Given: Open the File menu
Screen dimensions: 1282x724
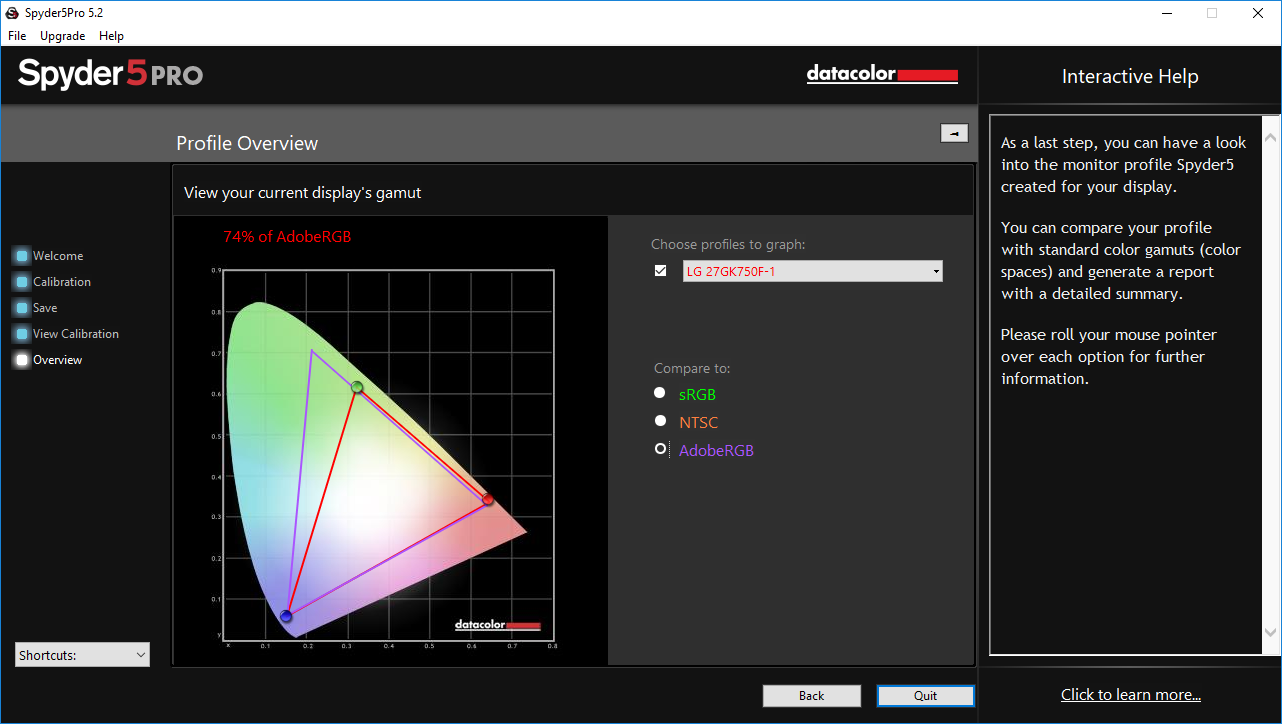Looking at the screenshot, I should pos(17,36).
